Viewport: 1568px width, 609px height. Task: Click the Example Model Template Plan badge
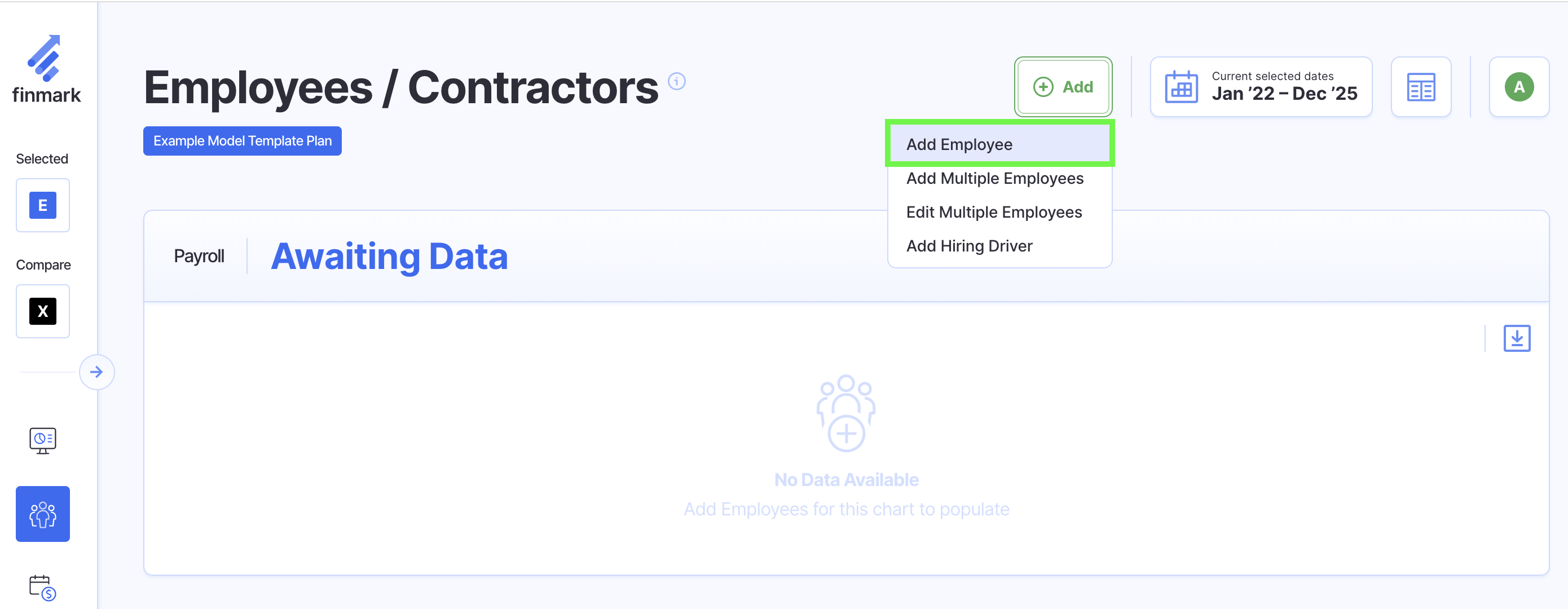point(243,141)
